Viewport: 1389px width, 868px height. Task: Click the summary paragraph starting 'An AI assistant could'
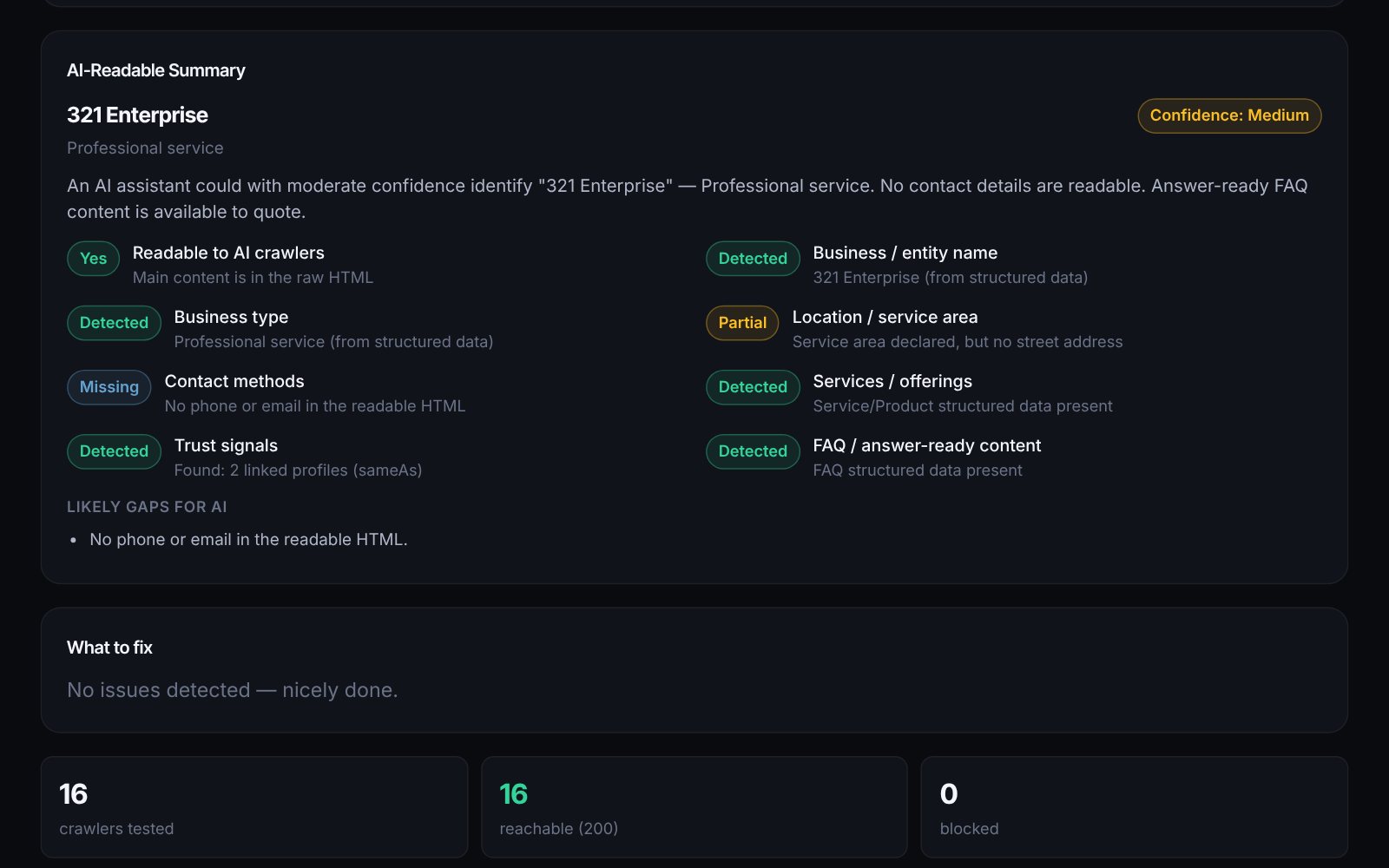coord(688,199)
